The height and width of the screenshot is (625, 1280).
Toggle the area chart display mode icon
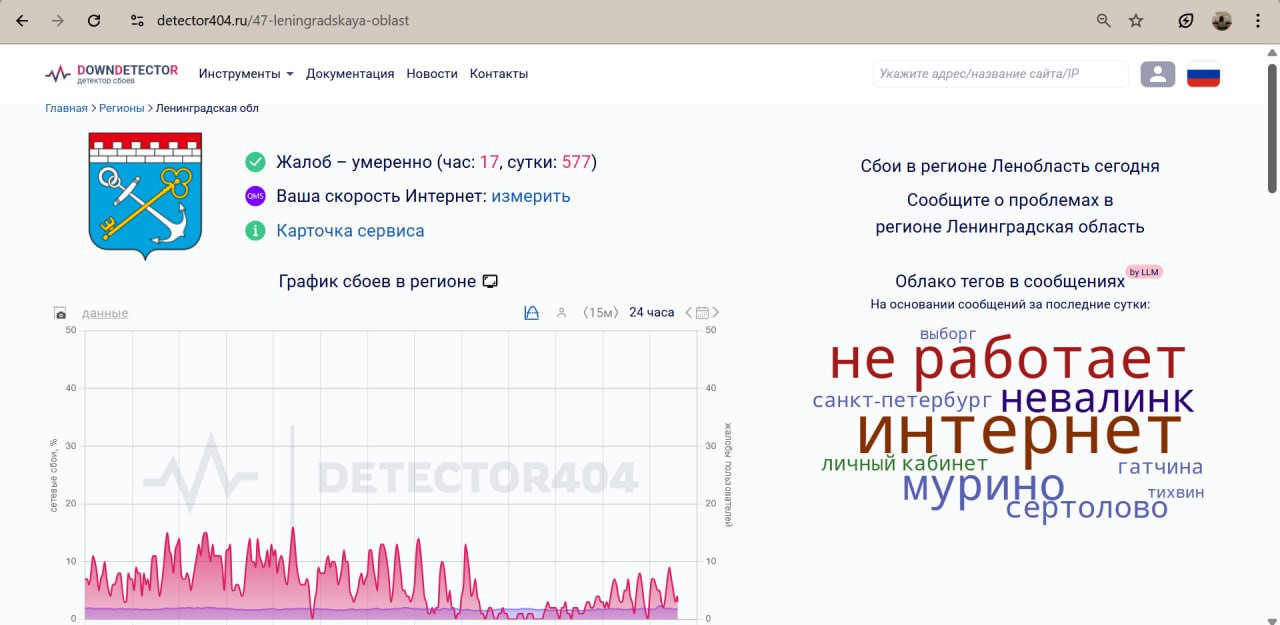532,313
